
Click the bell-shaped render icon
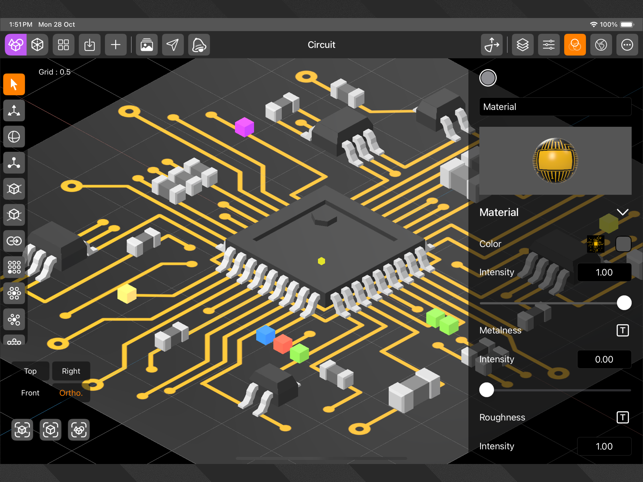tap(199, 45)
